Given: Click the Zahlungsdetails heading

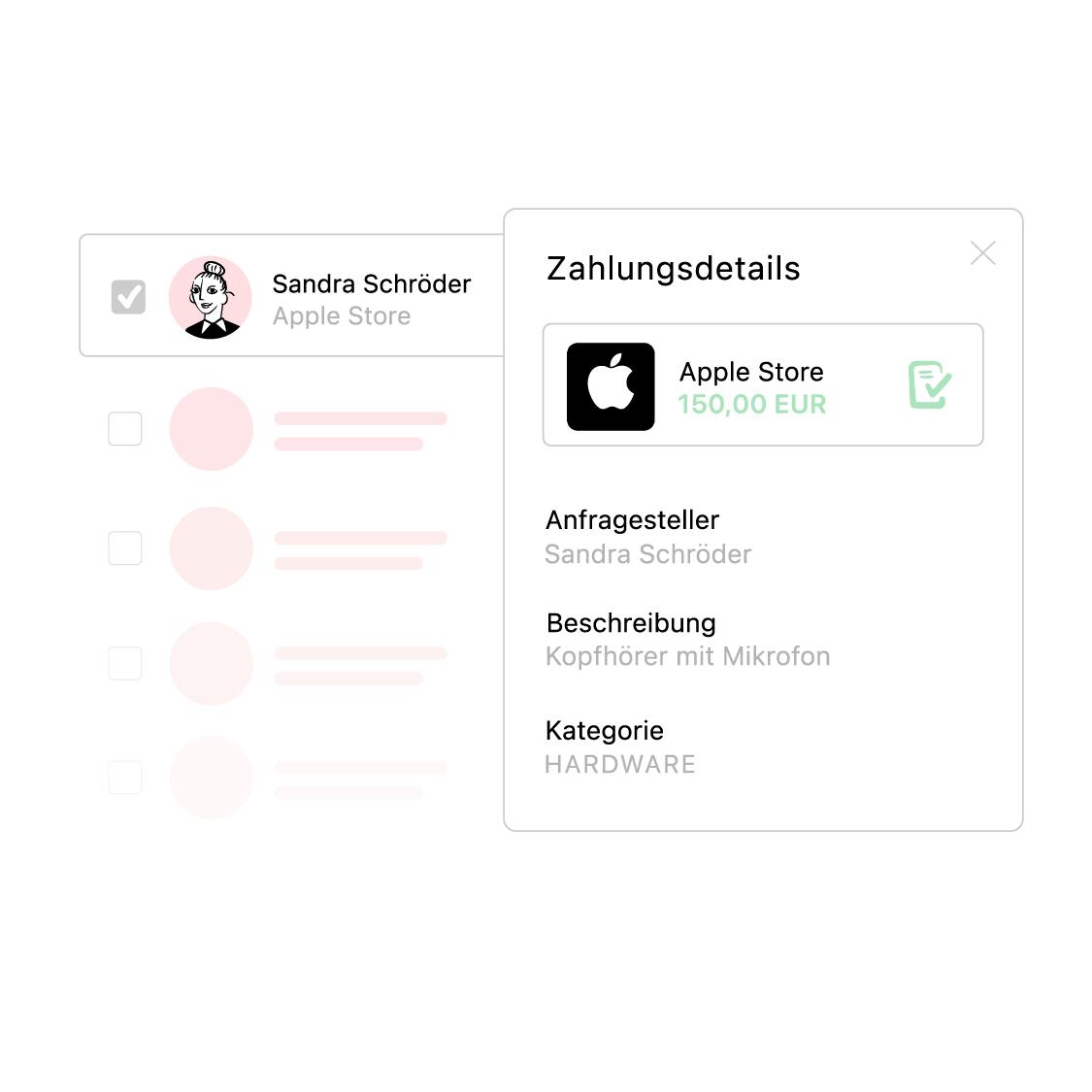Looking at the screenshot, I should click(x=673, y=269).
